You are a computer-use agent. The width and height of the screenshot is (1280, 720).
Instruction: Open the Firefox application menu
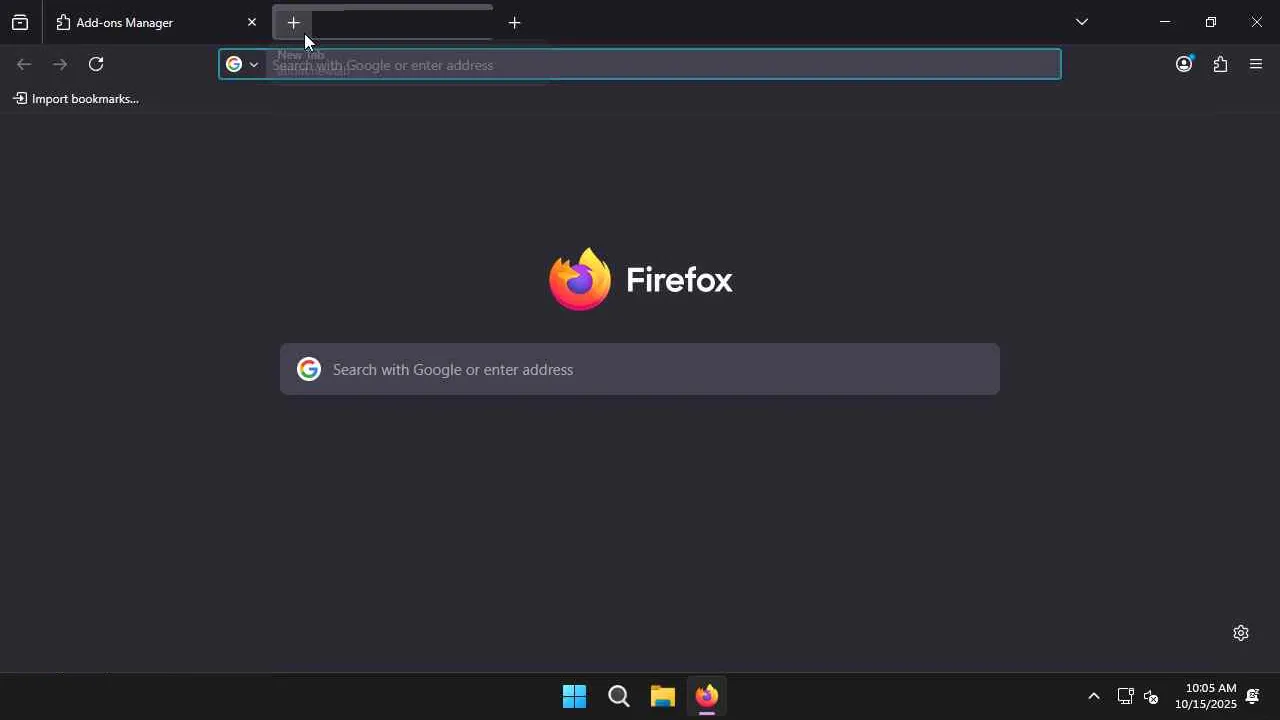click(x=1256, y=64)
